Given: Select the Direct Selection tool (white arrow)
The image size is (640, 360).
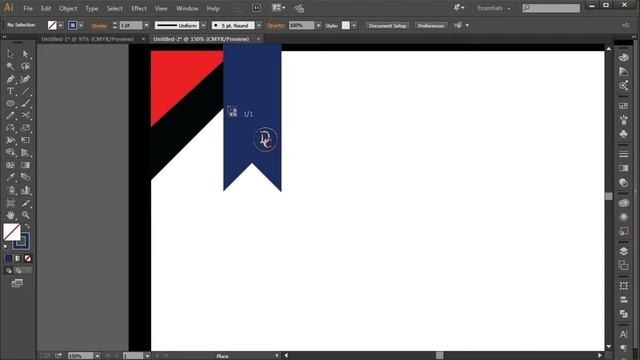Looking at the screenshot, I should click(25, 54).
